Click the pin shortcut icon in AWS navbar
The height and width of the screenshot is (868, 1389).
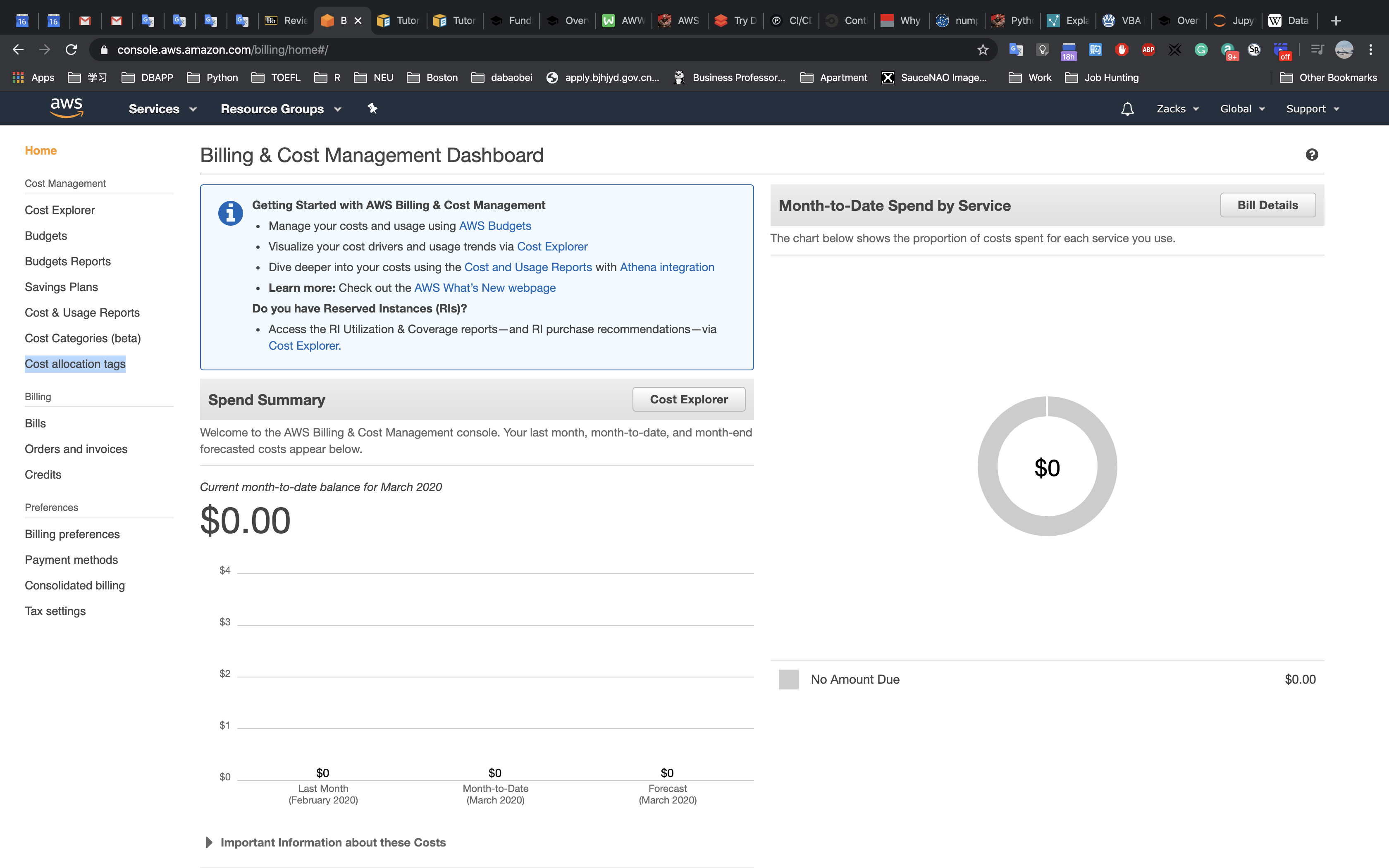372,108
